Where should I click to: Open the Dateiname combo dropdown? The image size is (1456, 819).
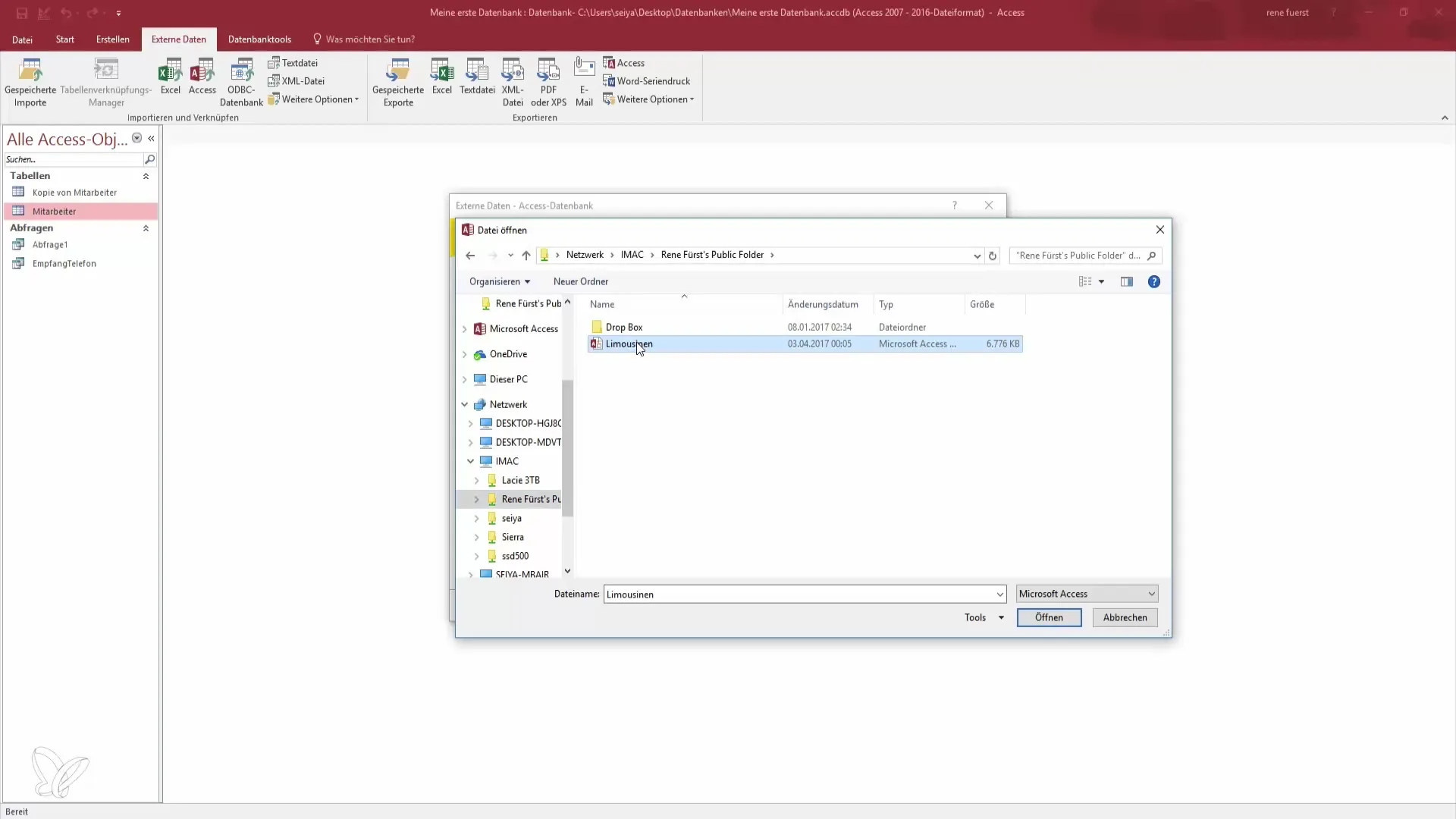999,594
